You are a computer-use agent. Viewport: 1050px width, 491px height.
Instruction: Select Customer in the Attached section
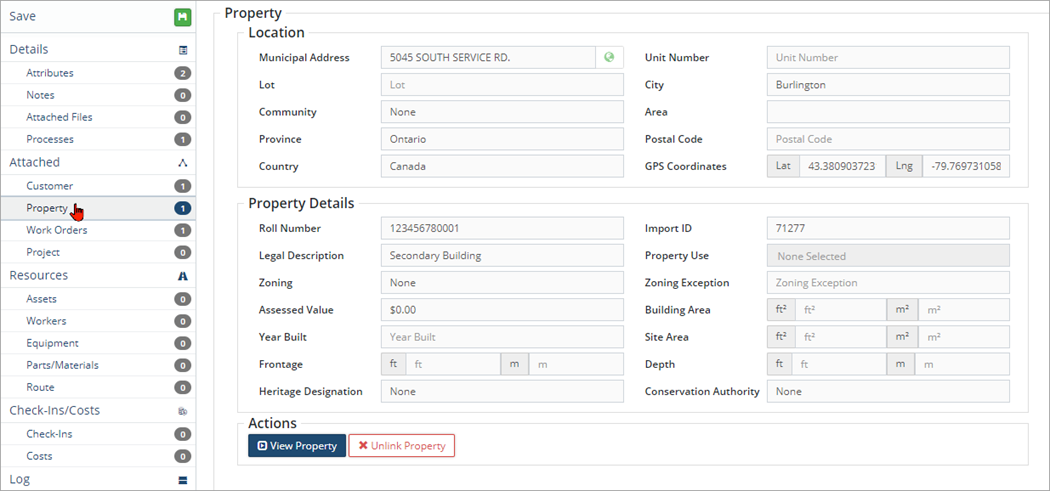[50, 186]
